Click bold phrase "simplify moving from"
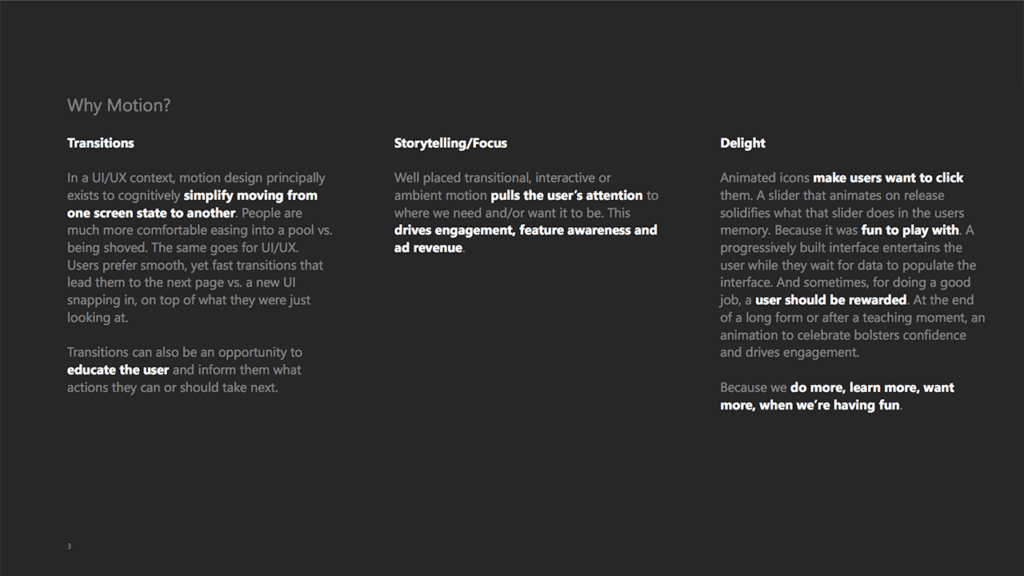This screenshot has width=1024, height=576. point(250,196)
